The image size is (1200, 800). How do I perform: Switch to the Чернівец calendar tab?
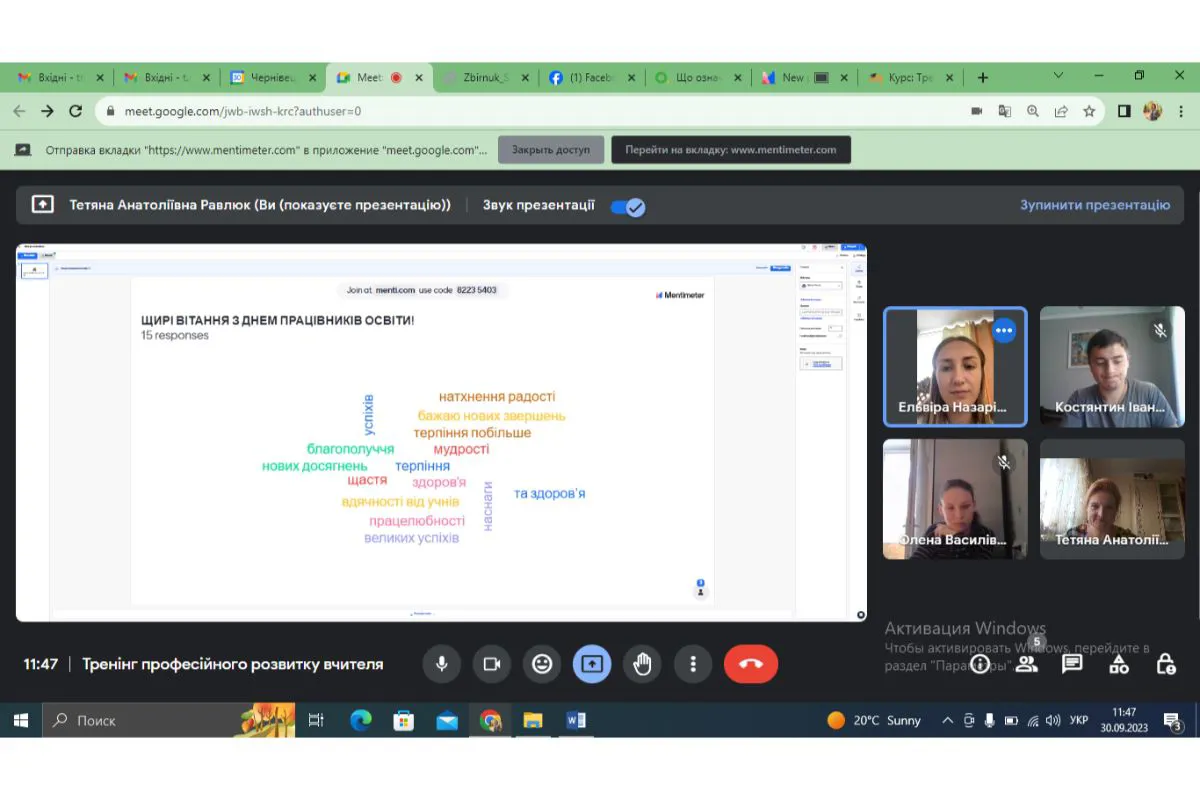[x=273, y=77]
